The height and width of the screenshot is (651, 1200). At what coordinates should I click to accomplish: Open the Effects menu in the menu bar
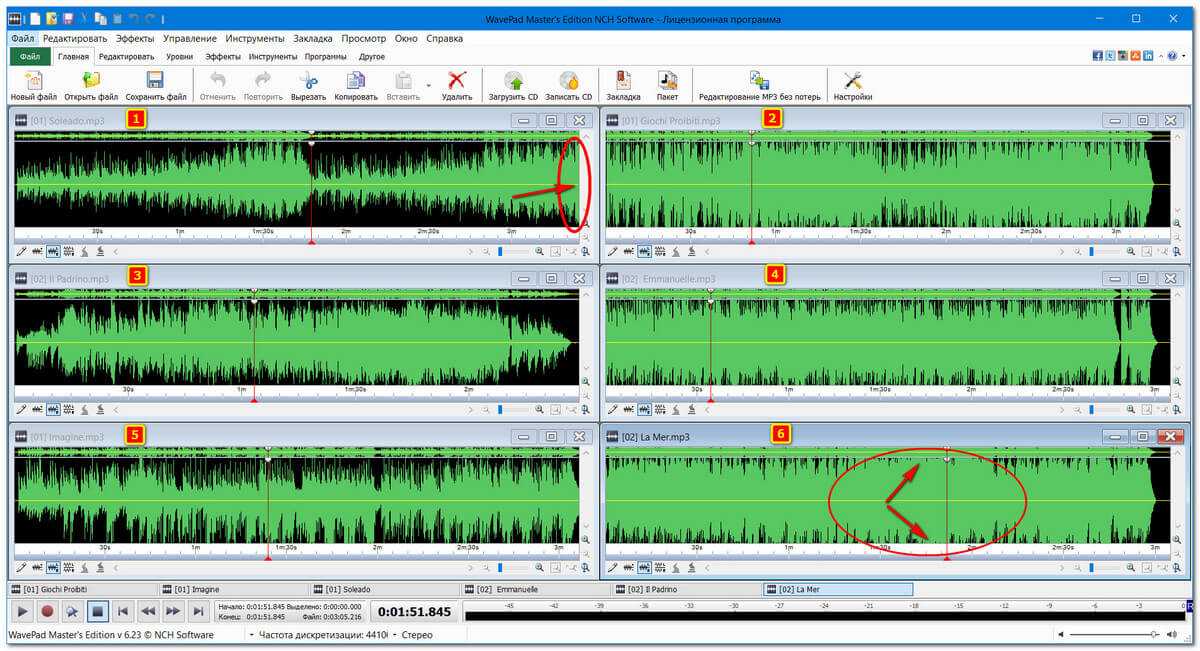[135, 38]
